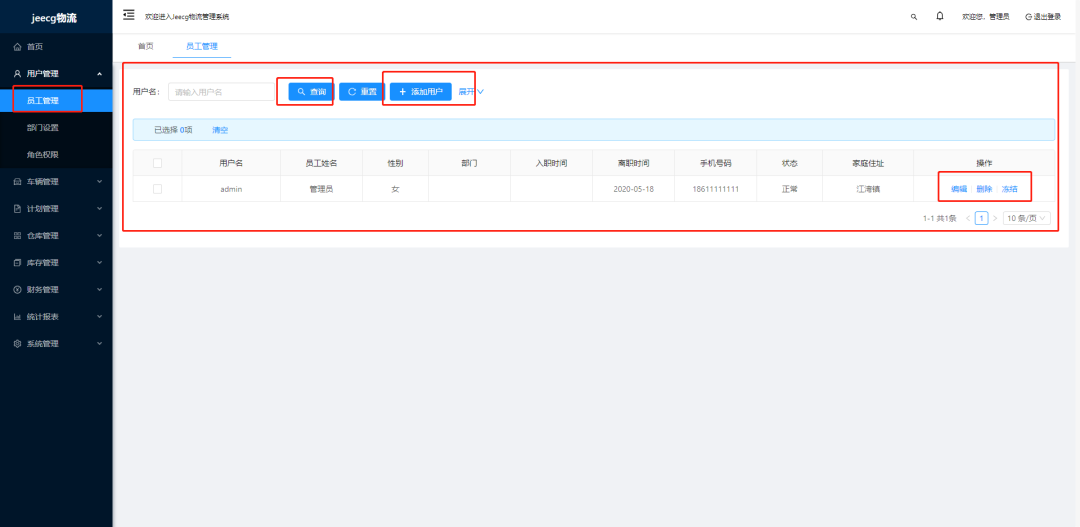
Task: Click the 车辆管理 car icon in the sidebar
Action: (18, 182)
